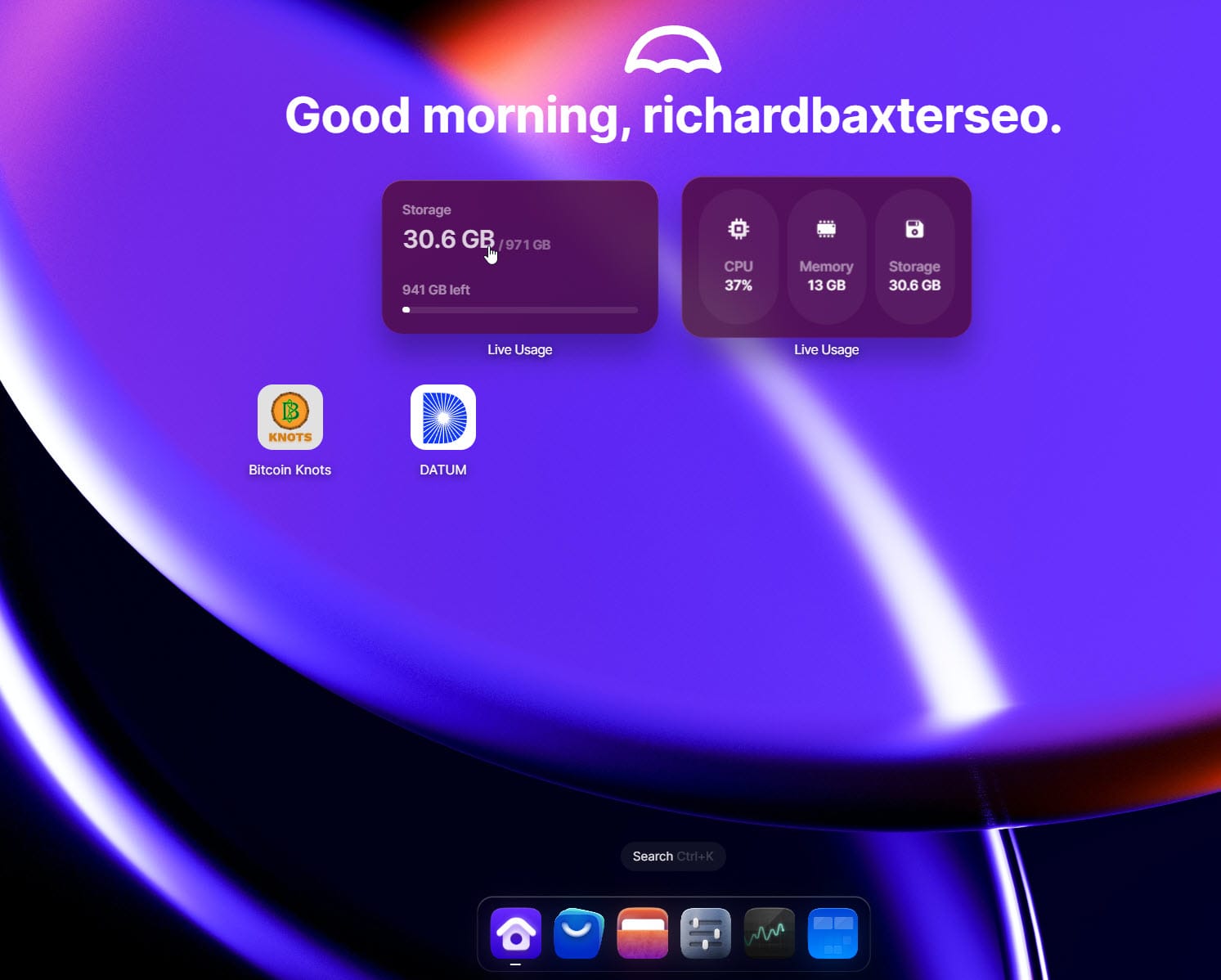Open the App Store from the dock
The height and width of the screenshot is (980, 1221).
click(578, 933)
